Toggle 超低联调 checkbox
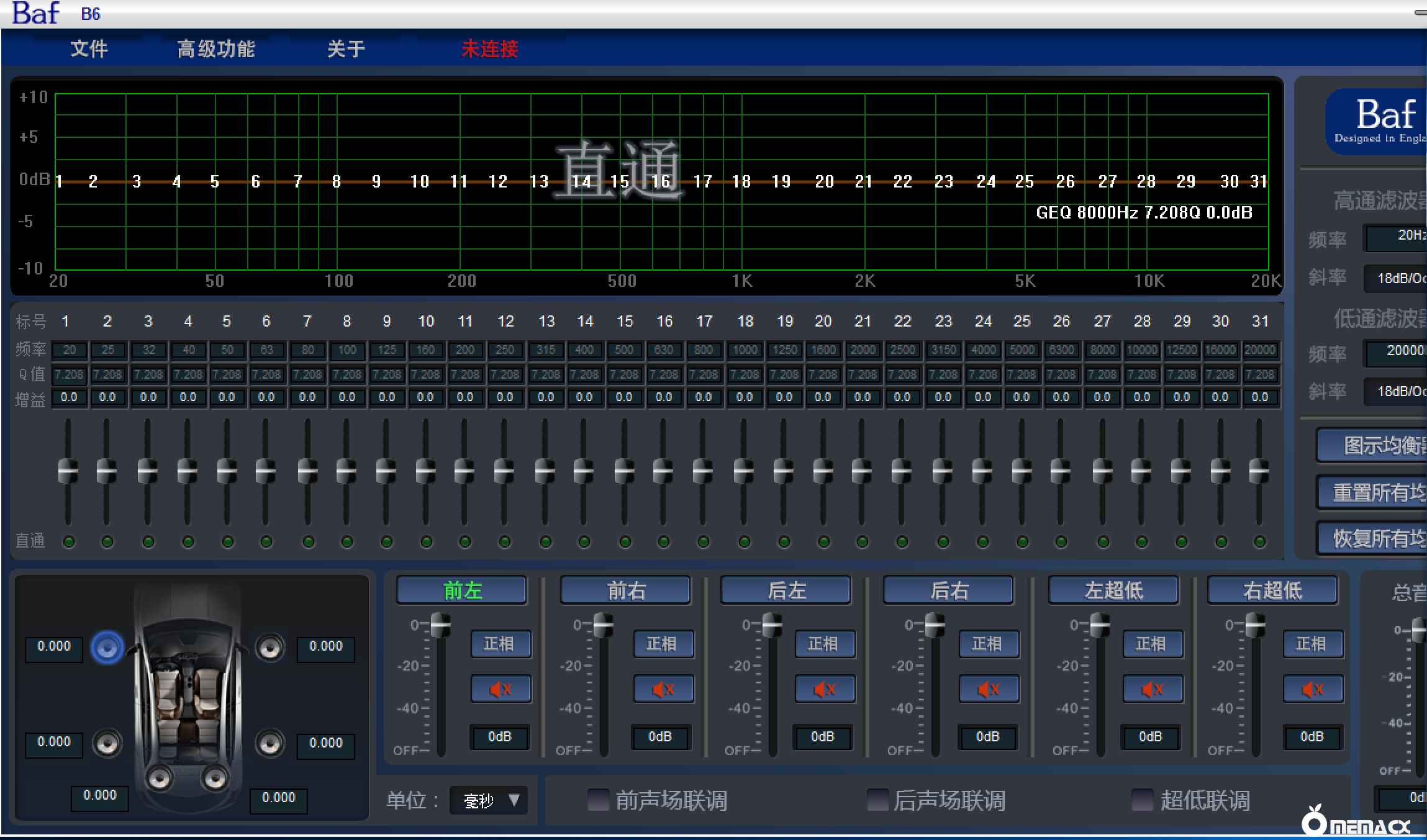 (x=1142, y=800)
